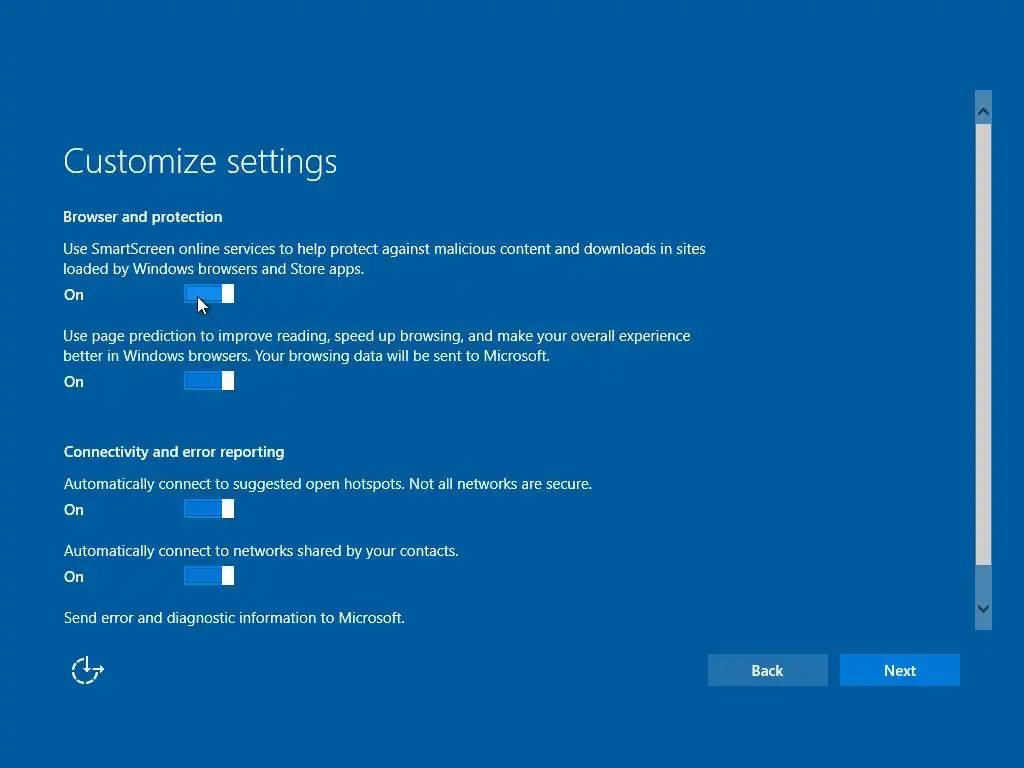This screenshot has height=768, width=1024.
Task: Click the scrollbar down arrow
Action: click(x=983, y=609)
